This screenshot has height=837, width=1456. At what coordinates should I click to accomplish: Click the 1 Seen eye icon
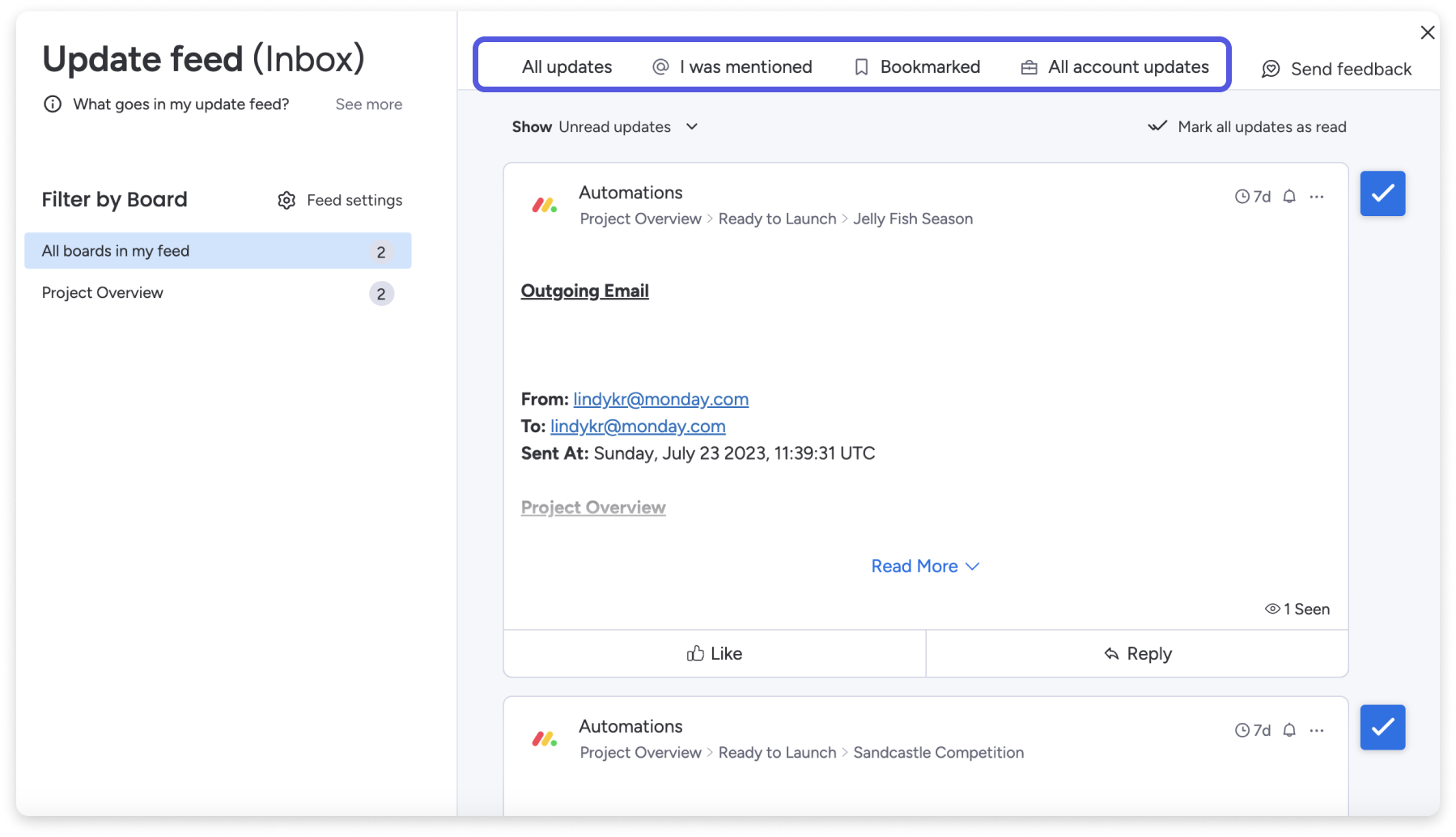(x=1272, y=609)
